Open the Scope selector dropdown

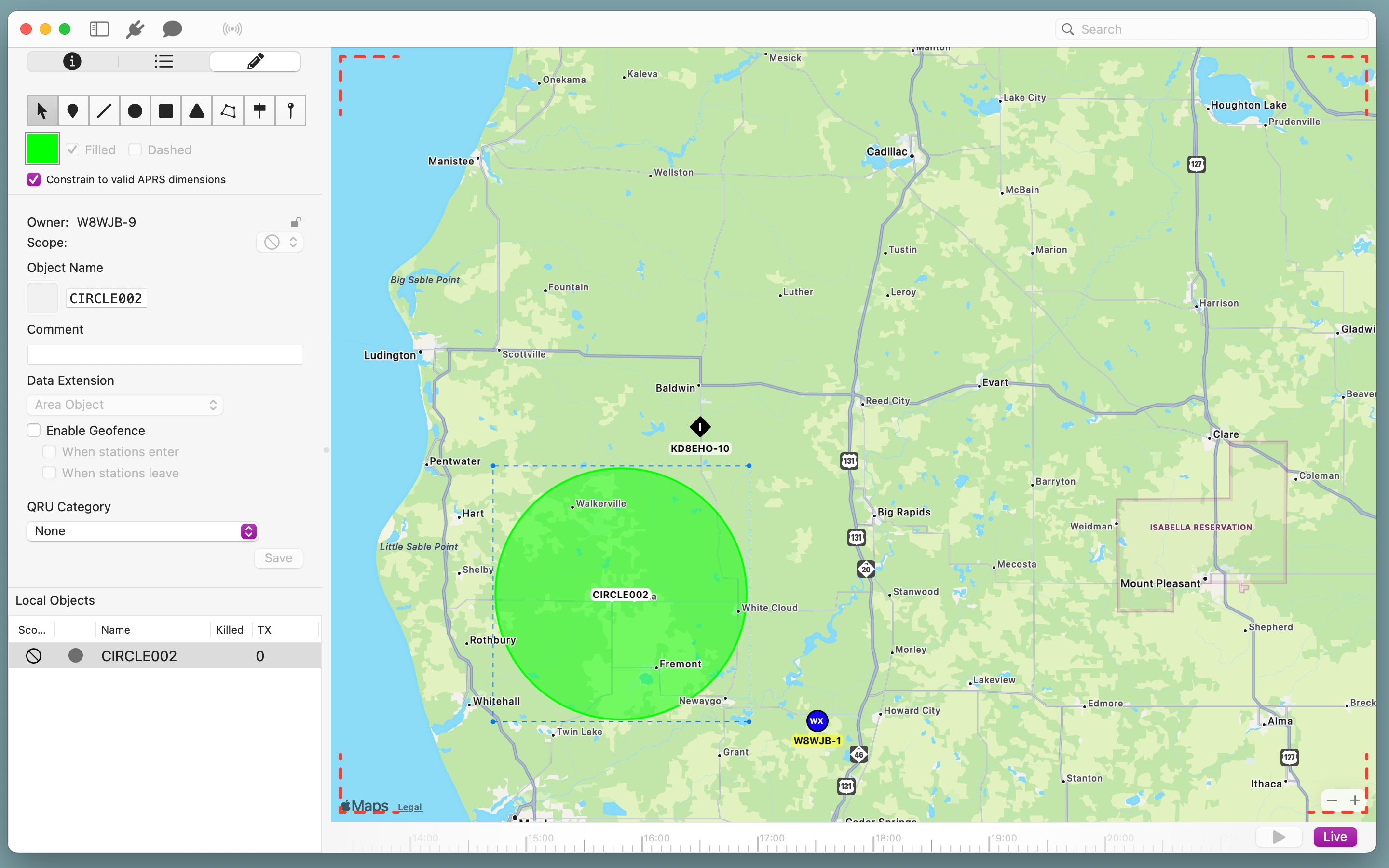[280, 242]
